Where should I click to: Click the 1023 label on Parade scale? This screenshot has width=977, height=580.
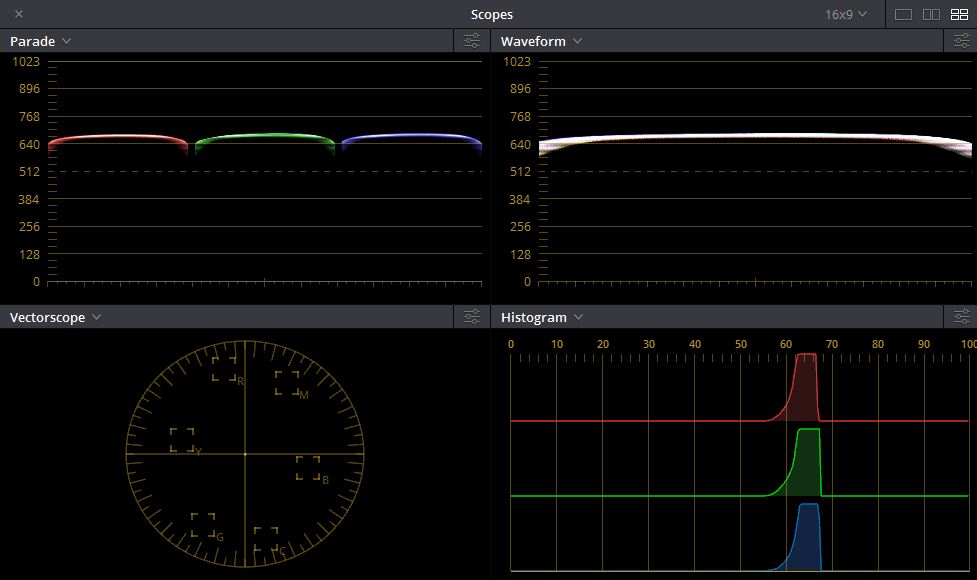pos(26,61)
